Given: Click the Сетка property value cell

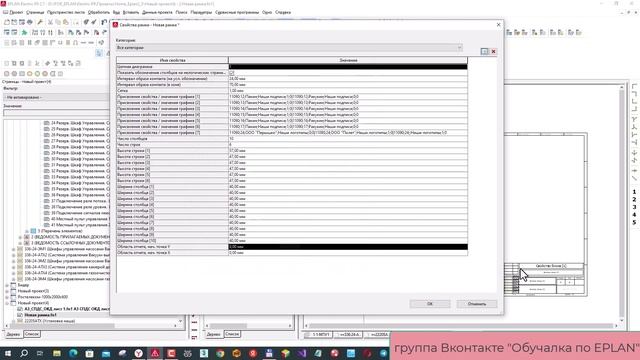Looking at the screenshot, I should pyautogui.click(x=348, y=91).
